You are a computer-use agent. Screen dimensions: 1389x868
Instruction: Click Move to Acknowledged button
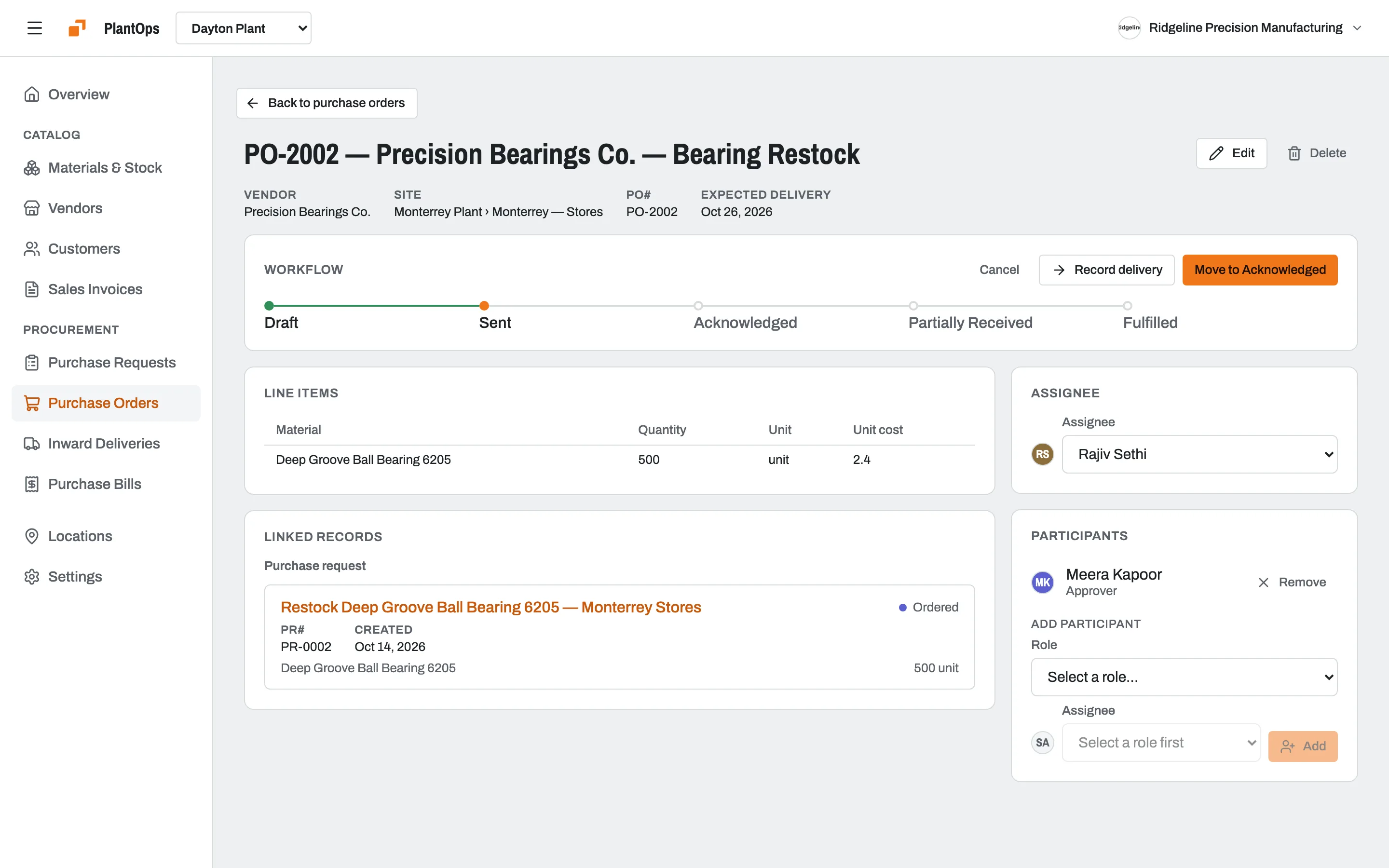coord(1260,270)
